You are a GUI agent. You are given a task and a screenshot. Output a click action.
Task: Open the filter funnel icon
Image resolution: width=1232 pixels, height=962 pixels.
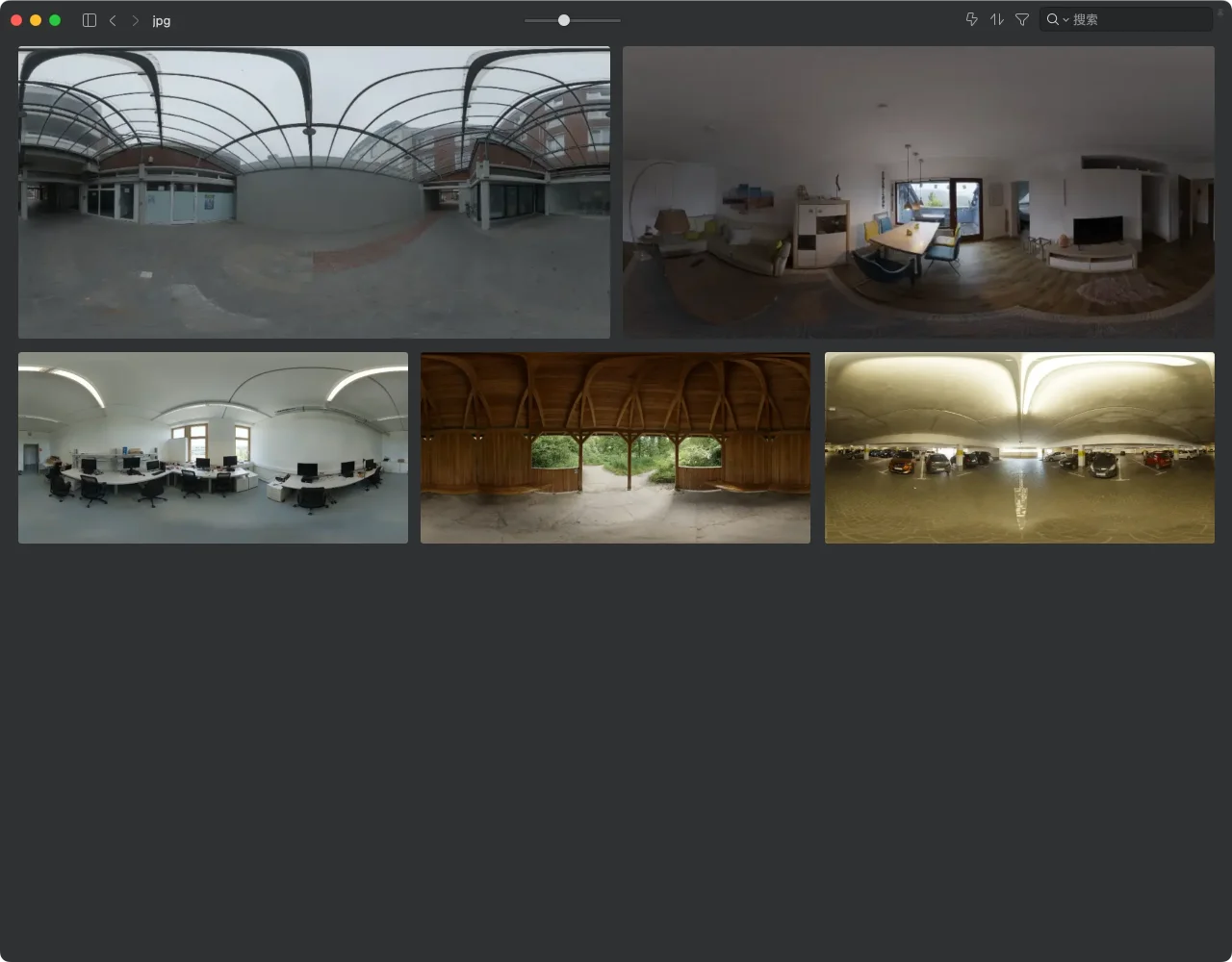[x=1022, y=19]
